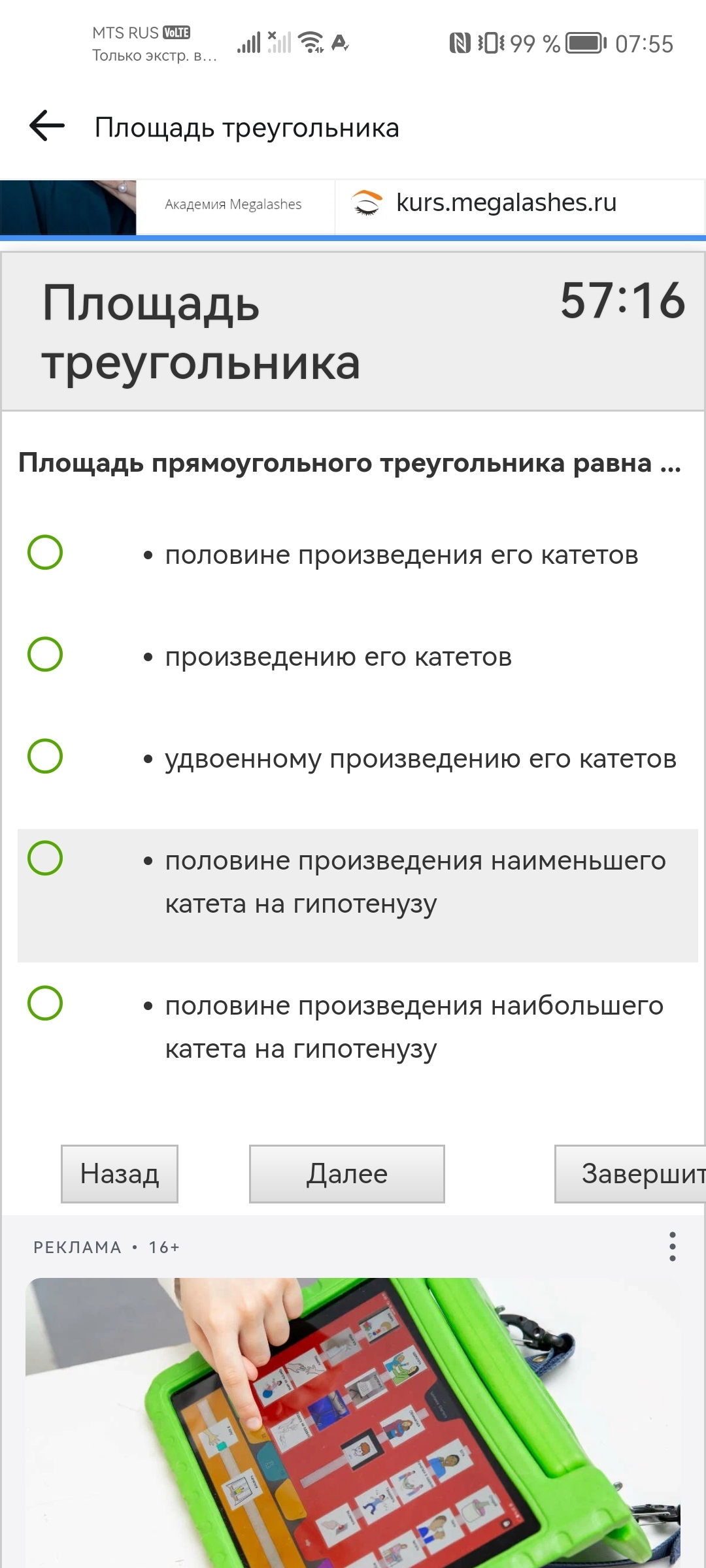Select radio for "удвоенному произведению его катетов"

coord(45,756)
